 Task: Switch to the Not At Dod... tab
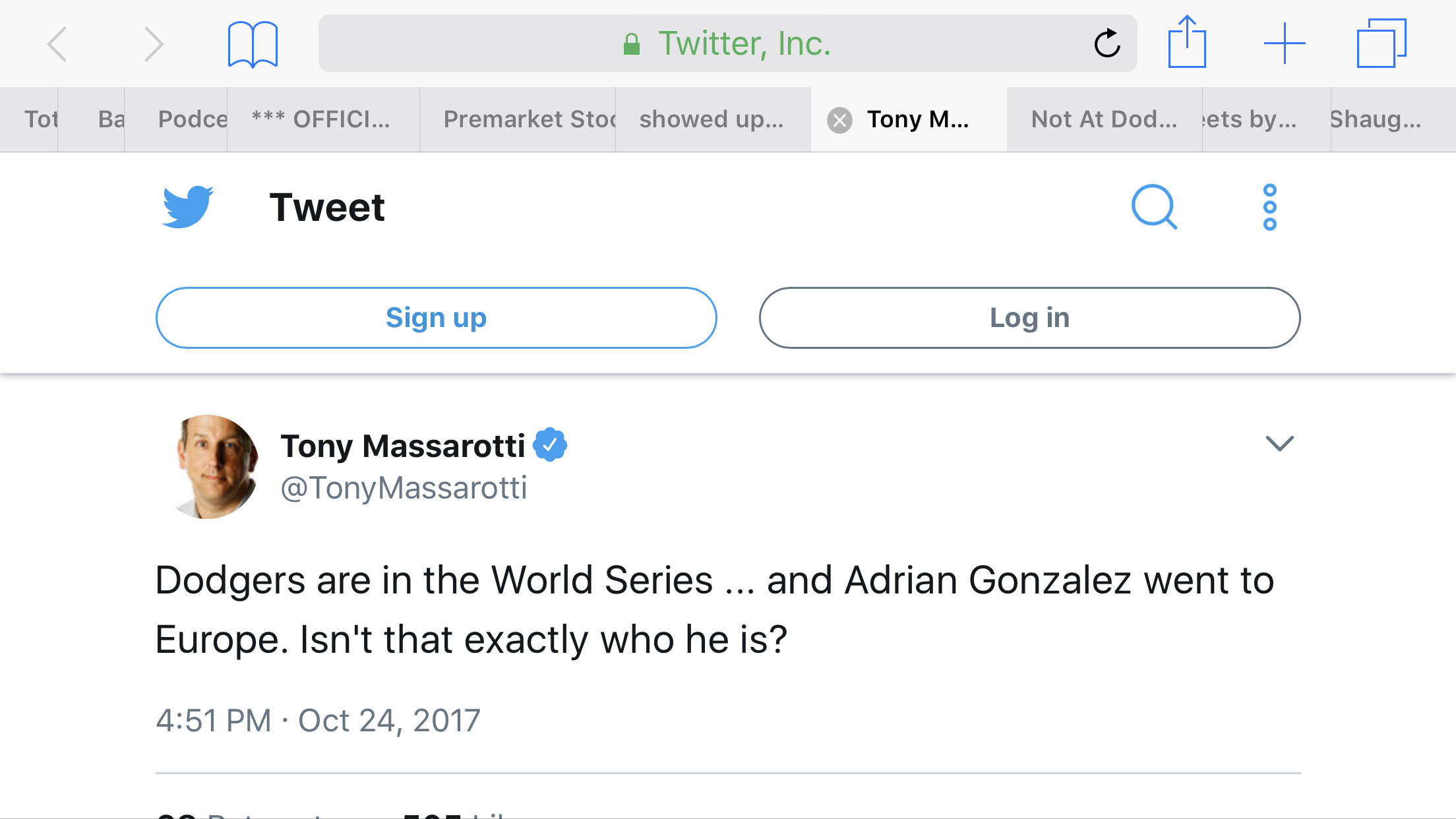click(1104, 119)
